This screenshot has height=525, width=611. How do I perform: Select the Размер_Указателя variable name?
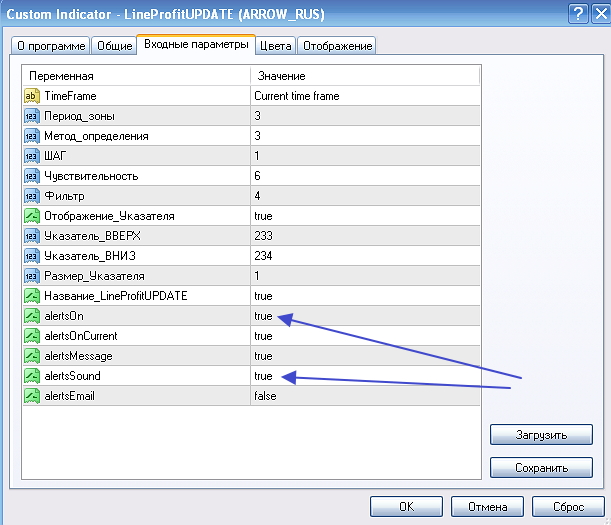point(94,276)
